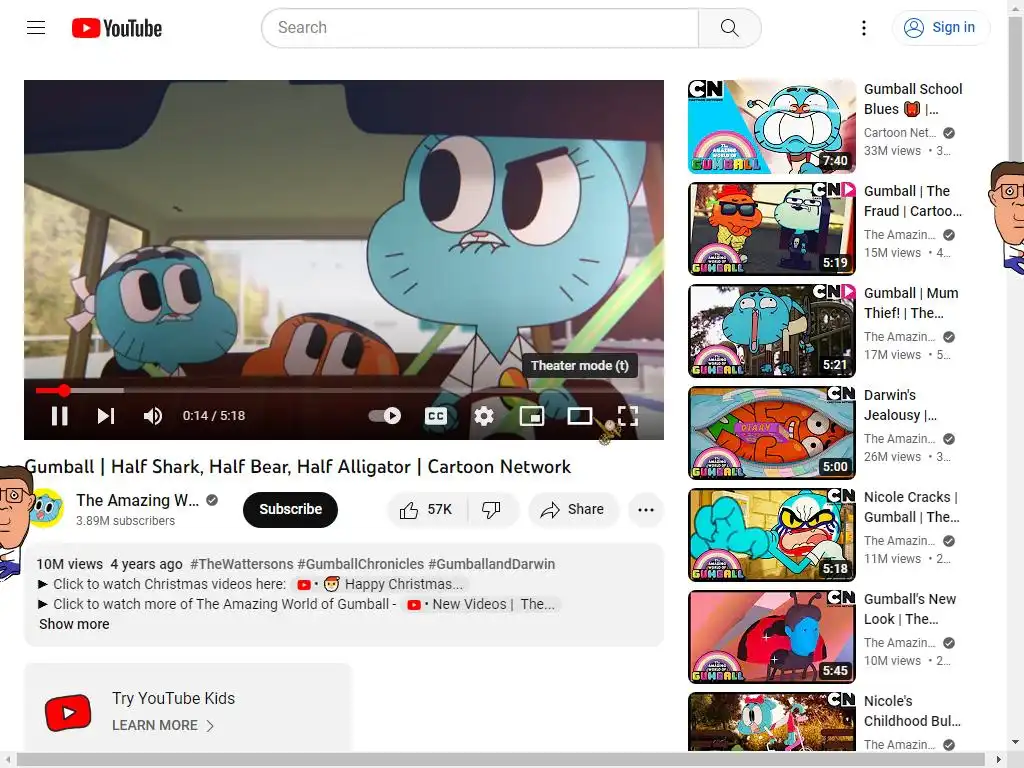This screenshot has width=1024, height=768.
Task: Switch to theater mode
Action: click(x=579, y=416)
